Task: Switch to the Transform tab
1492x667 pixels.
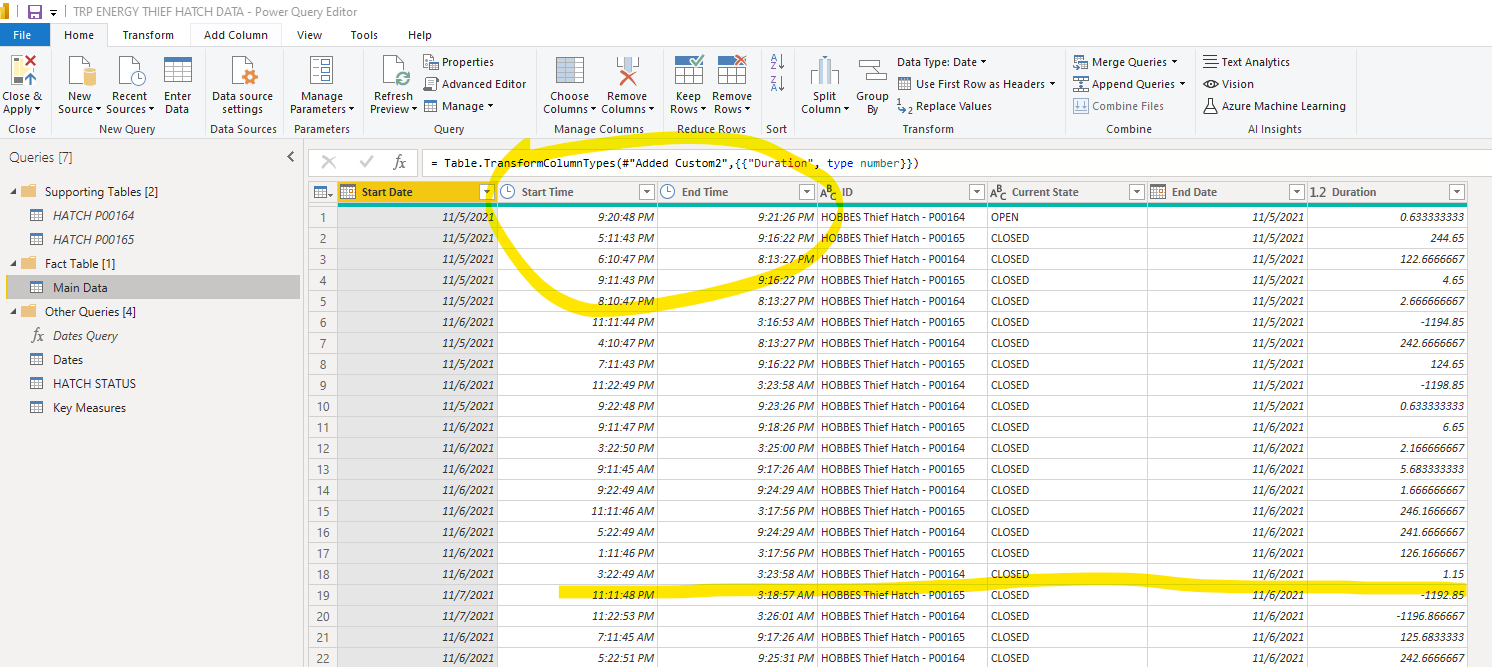Action: pyautogui.click(x=148, y=35)
